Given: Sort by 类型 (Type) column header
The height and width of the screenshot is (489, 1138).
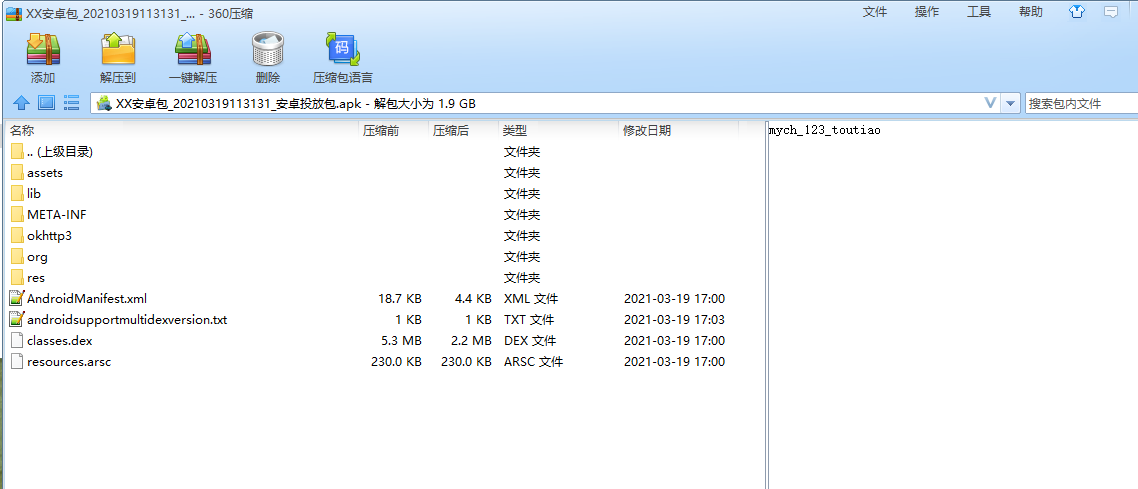Looking at the screenshot, I should [x=515, y=131].
